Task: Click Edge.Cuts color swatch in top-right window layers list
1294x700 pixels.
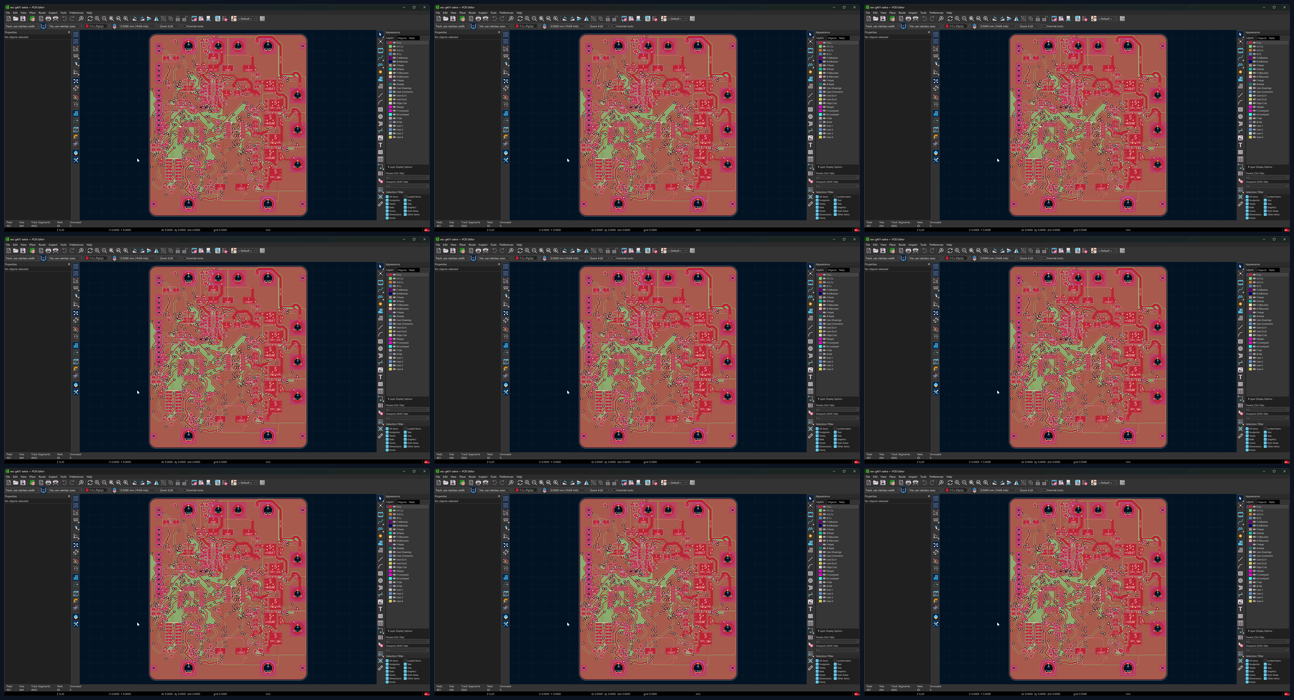Action: point(1250,103)
